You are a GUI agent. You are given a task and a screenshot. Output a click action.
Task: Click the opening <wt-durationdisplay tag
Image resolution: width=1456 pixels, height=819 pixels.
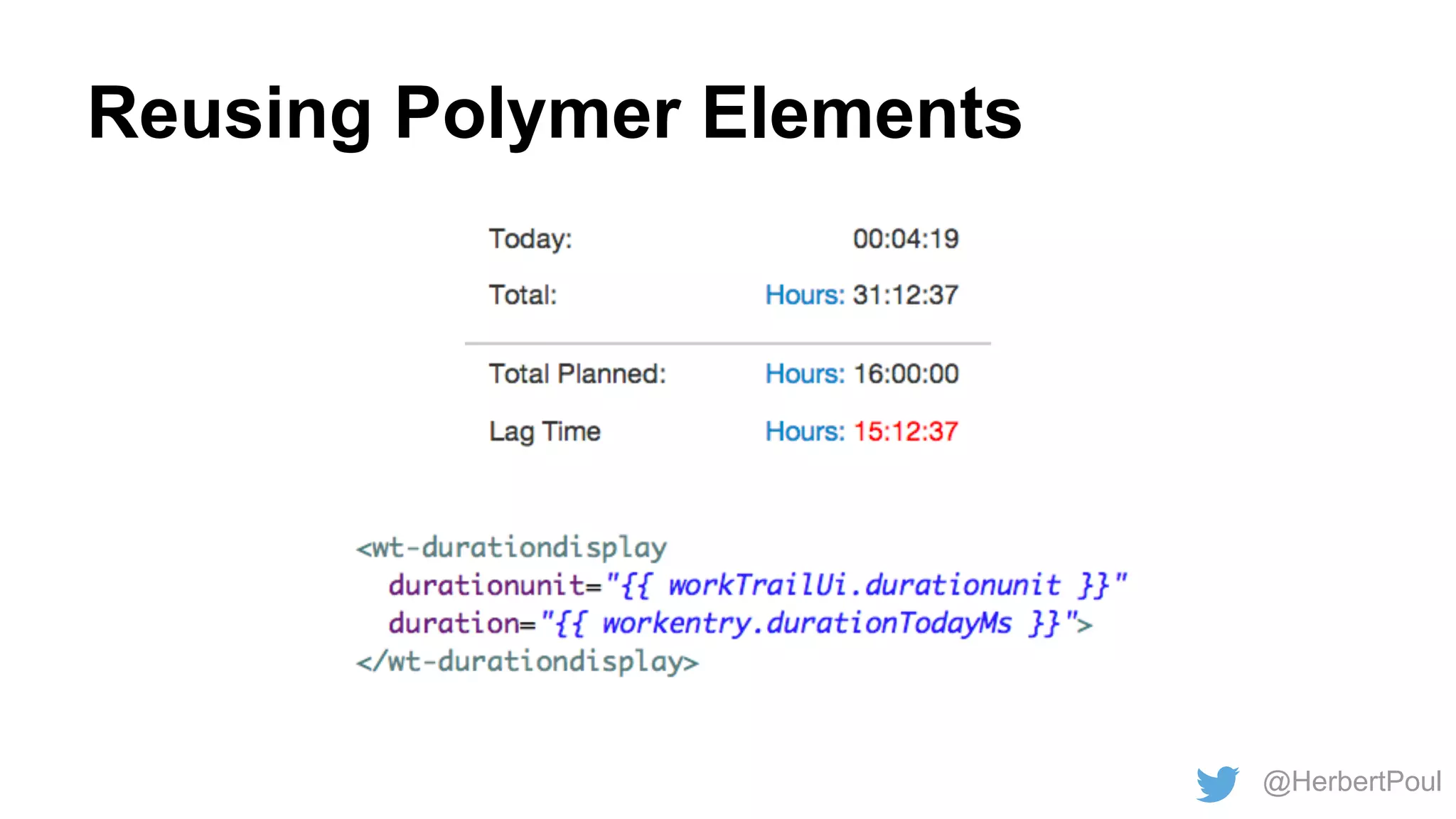click(x=511, y=548)
